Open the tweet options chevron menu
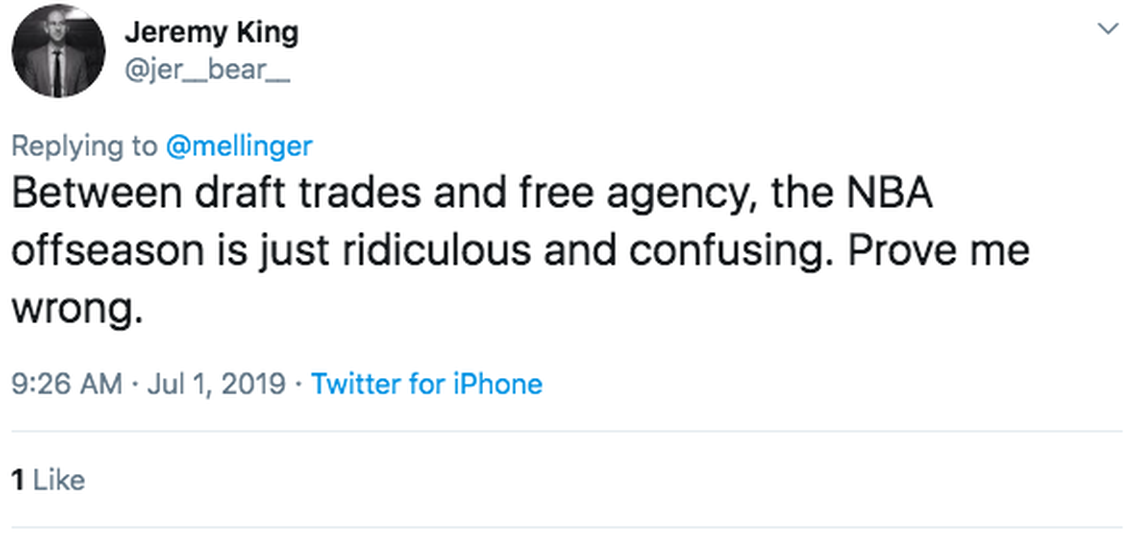This screenshot has width=1140, height=536. (1107, 28)
